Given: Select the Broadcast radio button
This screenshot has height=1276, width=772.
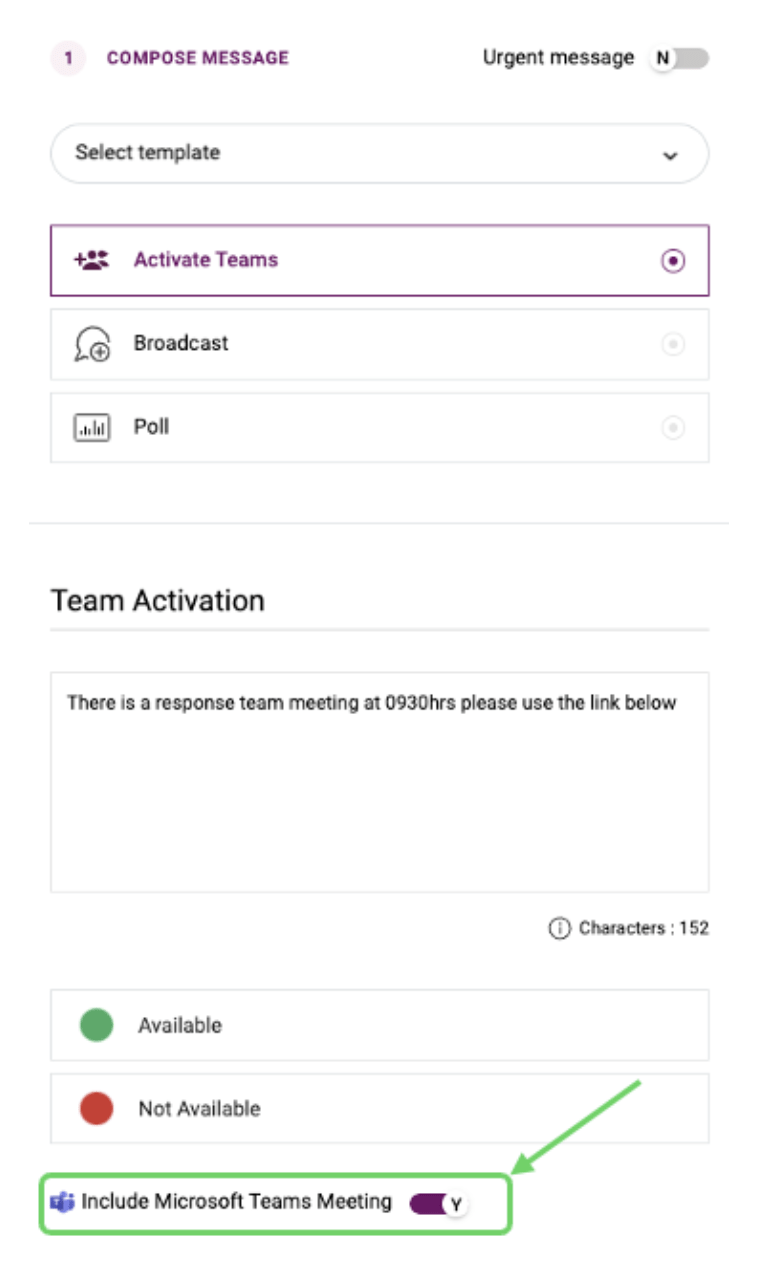Looking at the screenshot, I should [x=674, y=344].
